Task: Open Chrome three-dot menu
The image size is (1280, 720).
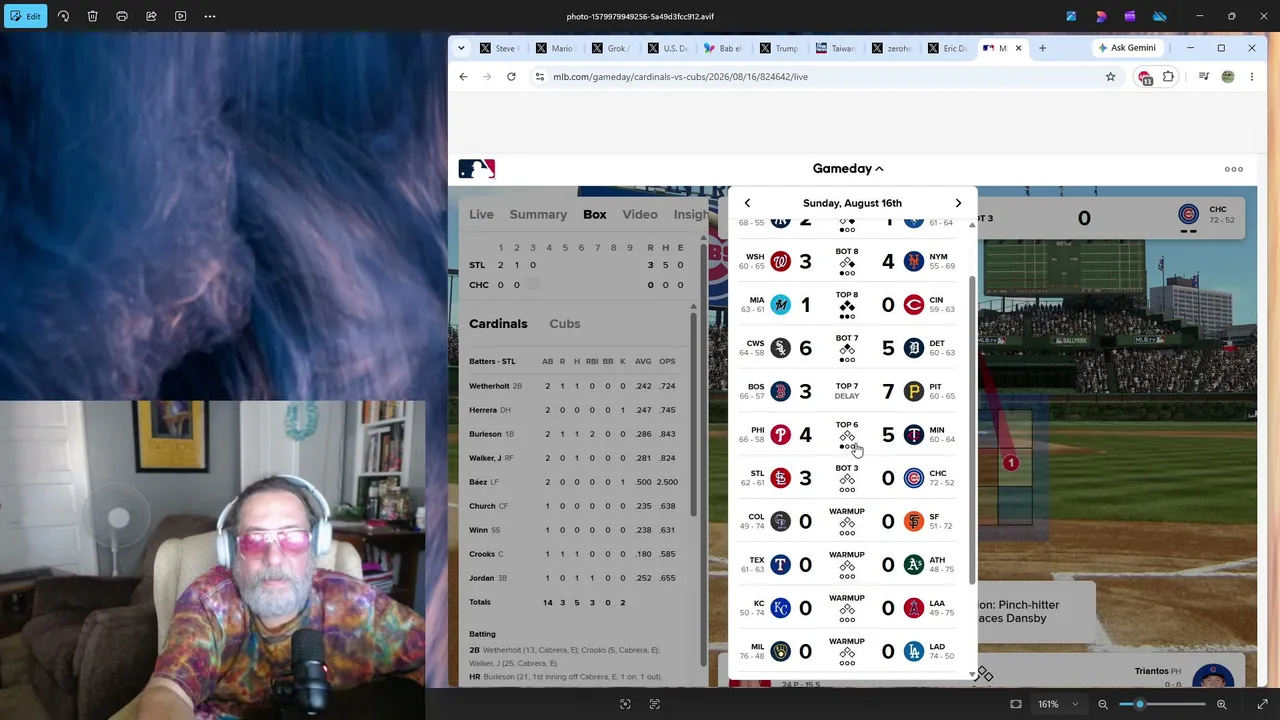Action: point(1251,77)
